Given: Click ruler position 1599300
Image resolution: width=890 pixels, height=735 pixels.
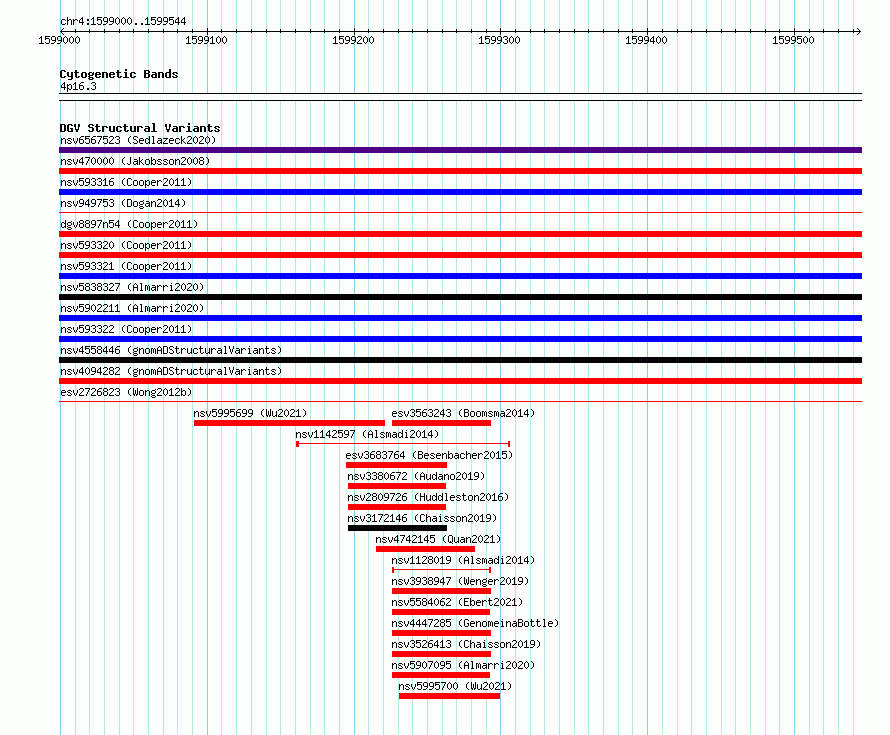Looking at the screenshot, I should coord(499,40).
